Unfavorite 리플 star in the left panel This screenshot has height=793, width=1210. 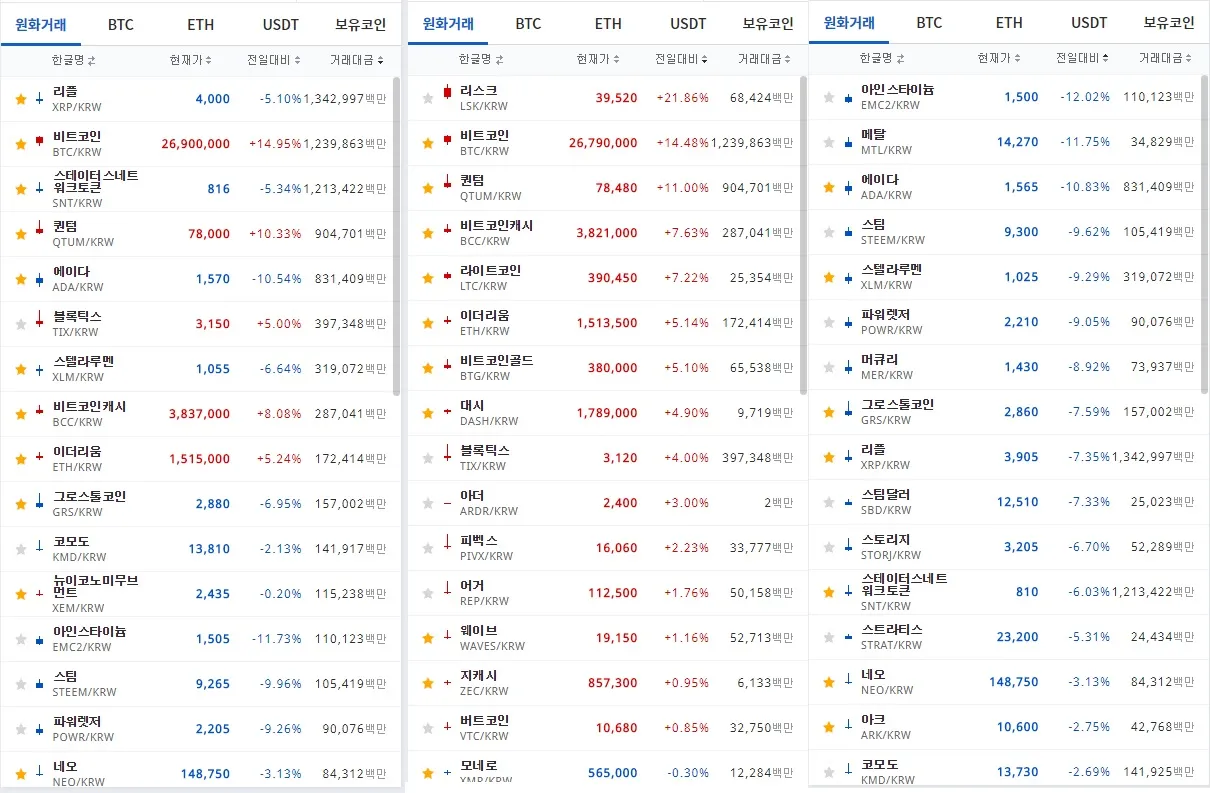click(x=21, y=99)
